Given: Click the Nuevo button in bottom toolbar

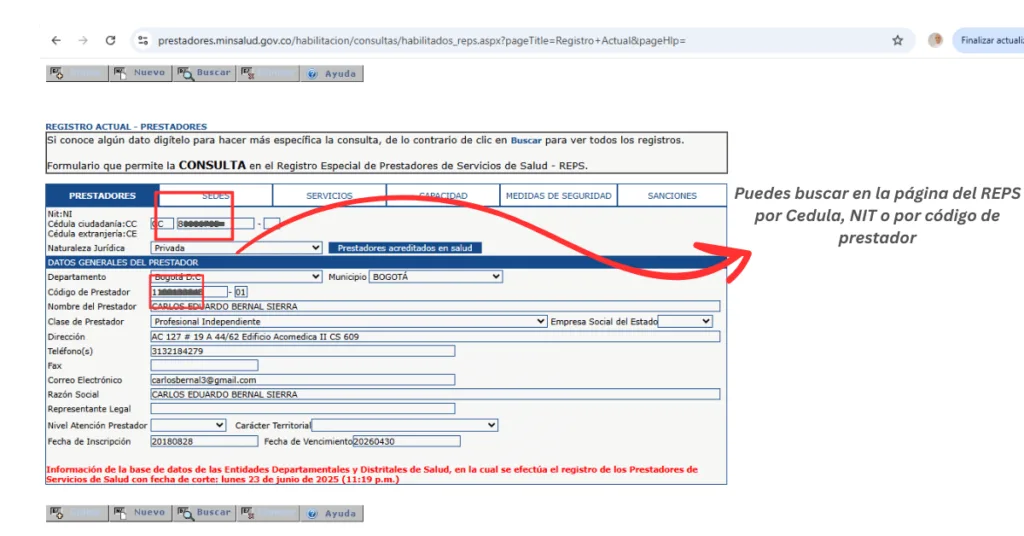Looking at the screenshot, I should 139,513.
